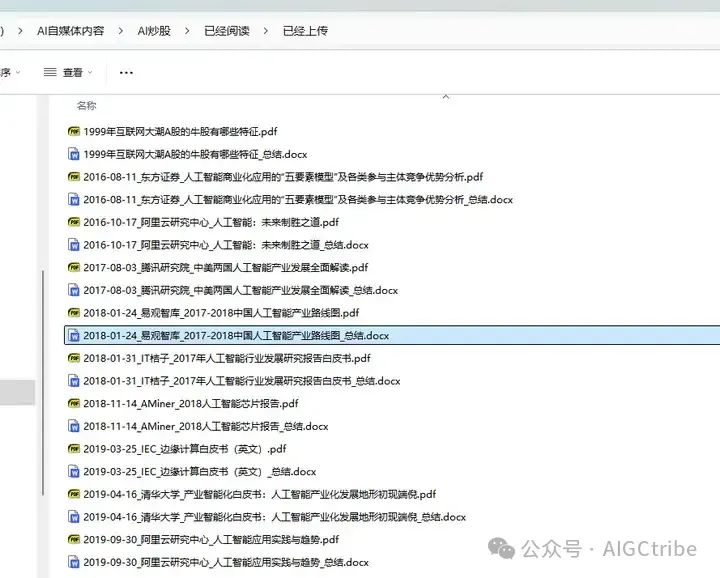Screen dimensions: 720x578
Task: Click PDF icon of 2017-08-03 腾讯研究院 pdf
Action: click(x=74, y=267)
